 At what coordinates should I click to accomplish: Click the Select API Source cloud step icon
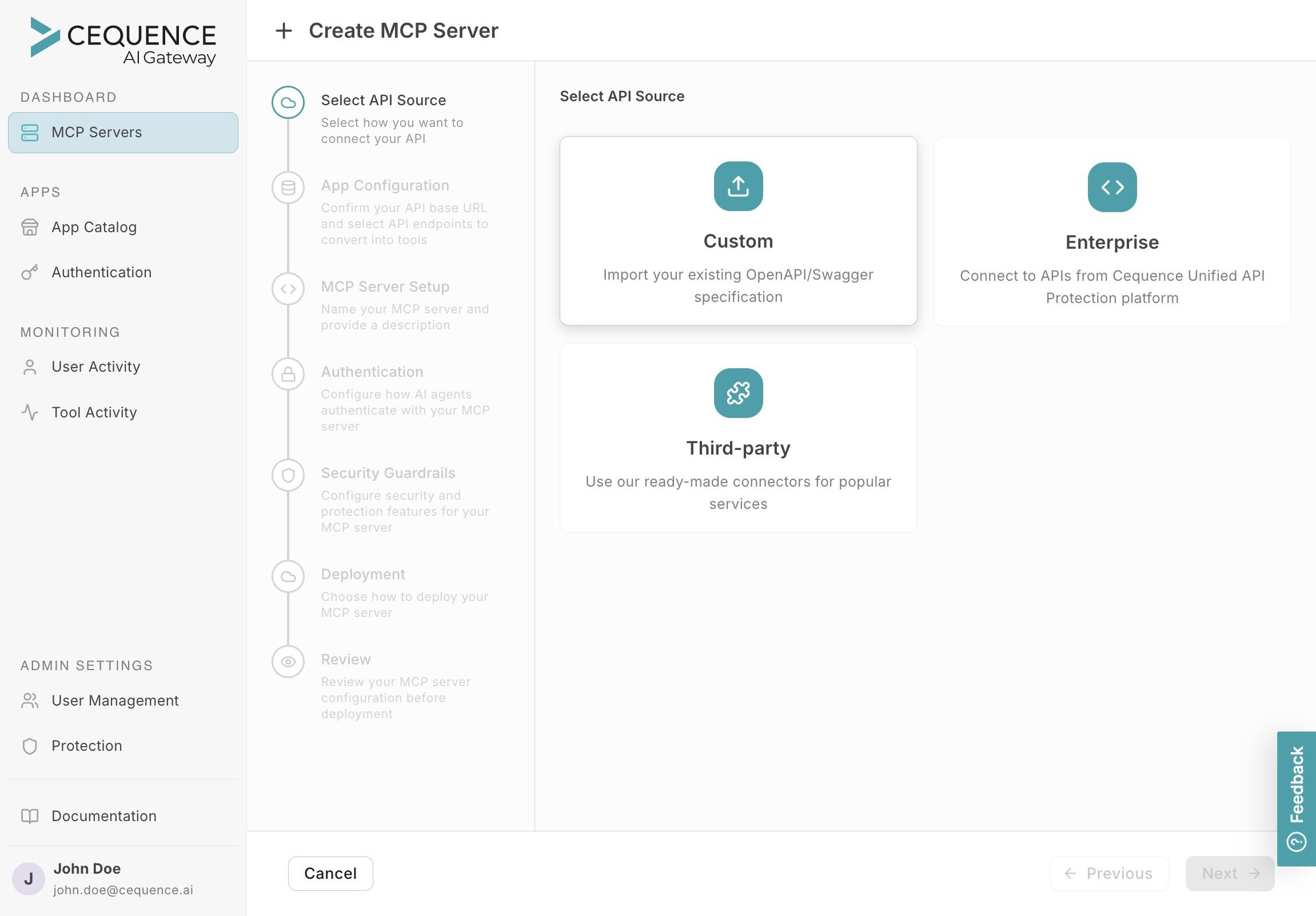click(x=288, y=102)
